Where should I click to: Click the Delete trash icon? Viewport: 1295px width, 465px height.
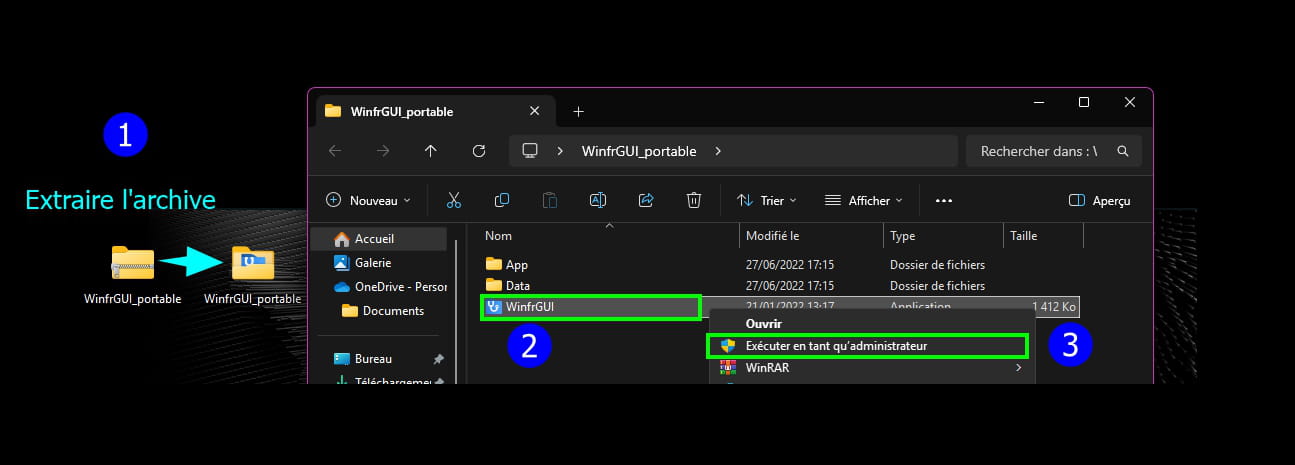click(x=694, y=200)
